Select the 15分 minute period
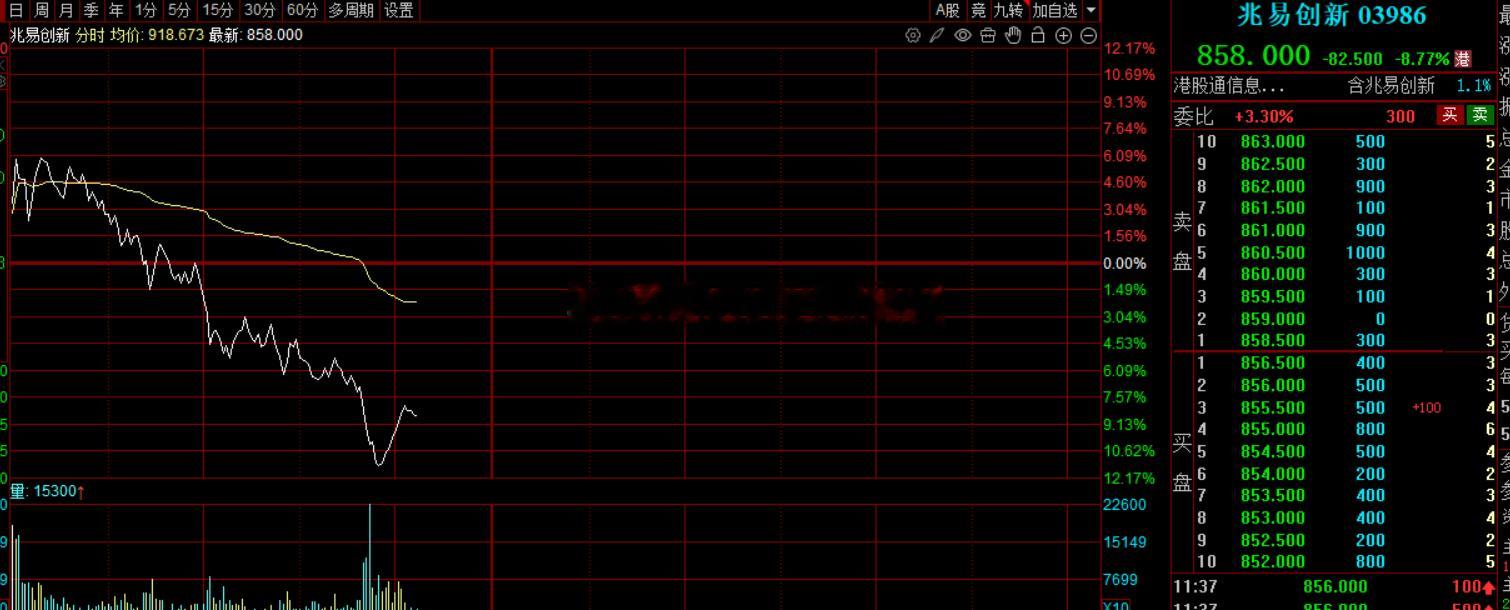This screenshot has height=610, width=1510. 217,10
